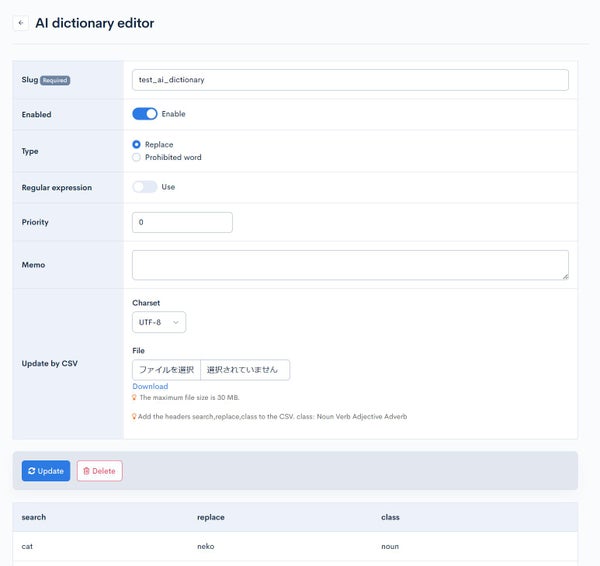Click the Delete button
This screenshot has width=600, height=566.
[99, 471]
